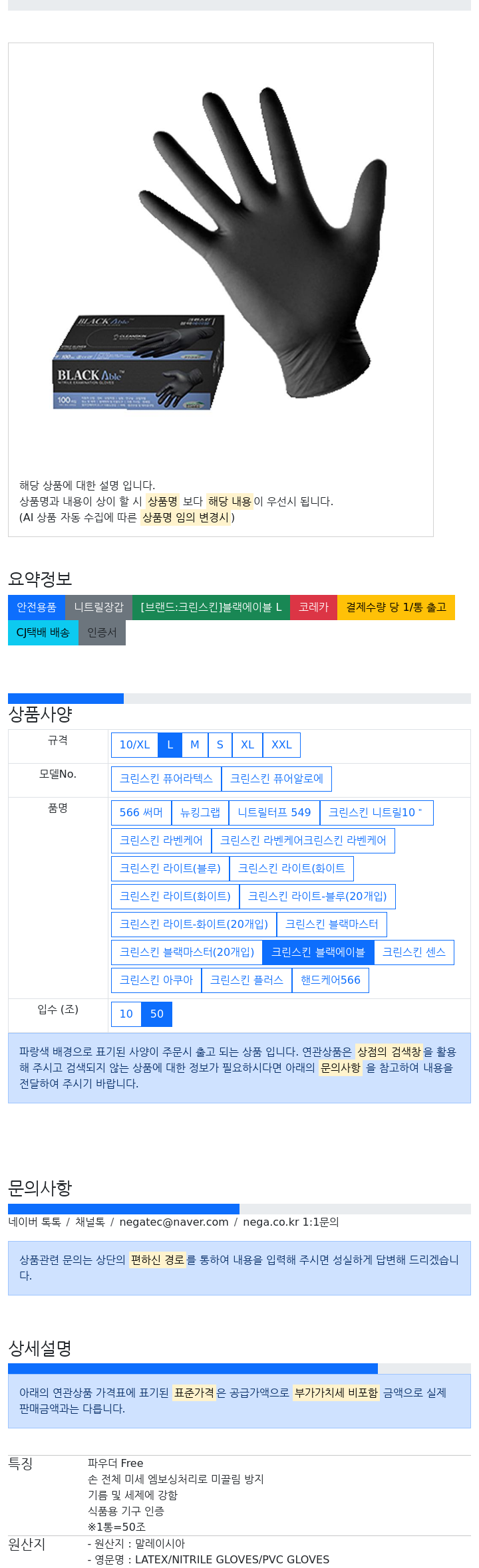Select the 50 quantity option
Viewport: 479px width, 1568px height.
point(157,1014)
